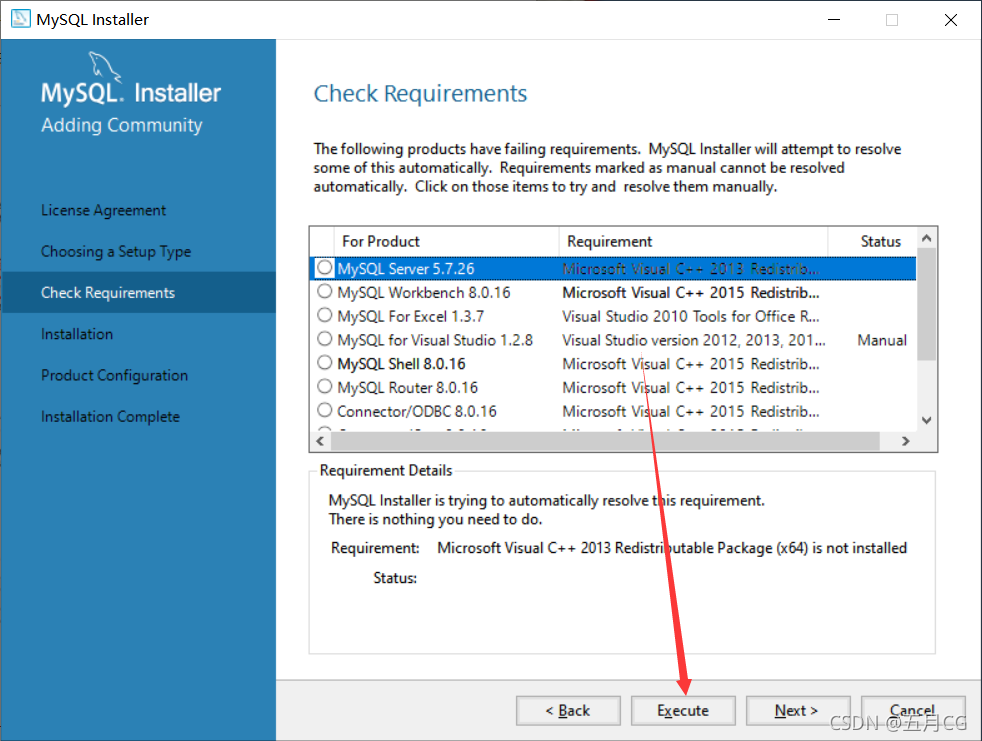Click the Next button
Viewport: 982px width, 741px height.
tap(798, 710)
